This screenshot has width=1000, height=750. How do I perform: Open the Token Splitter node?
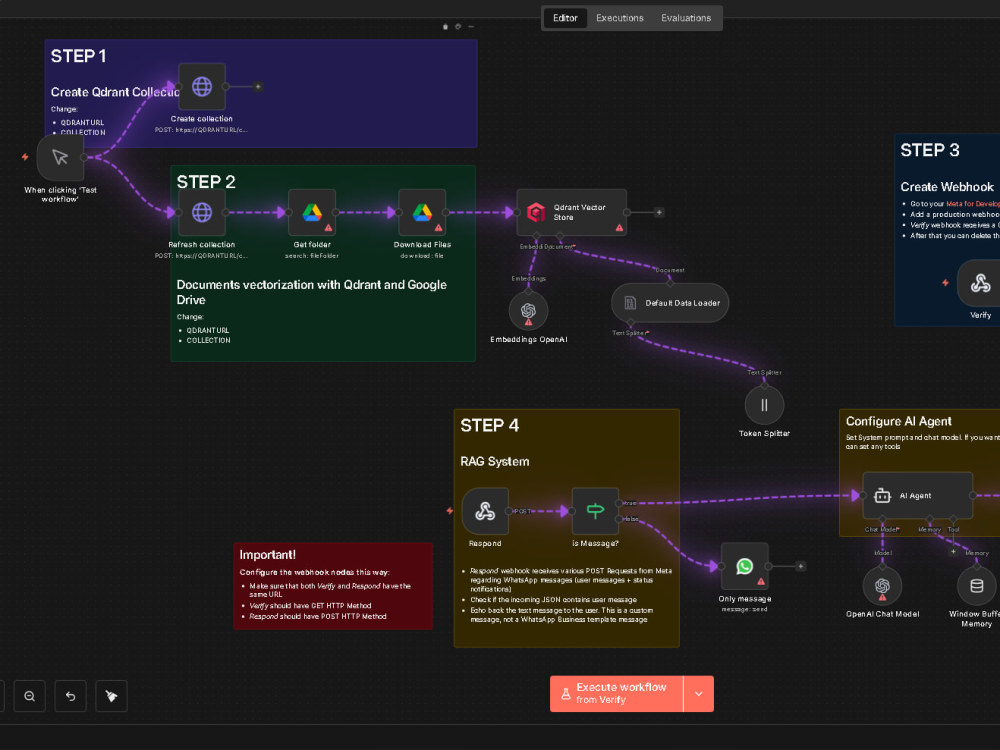click(x=764, y=405)
